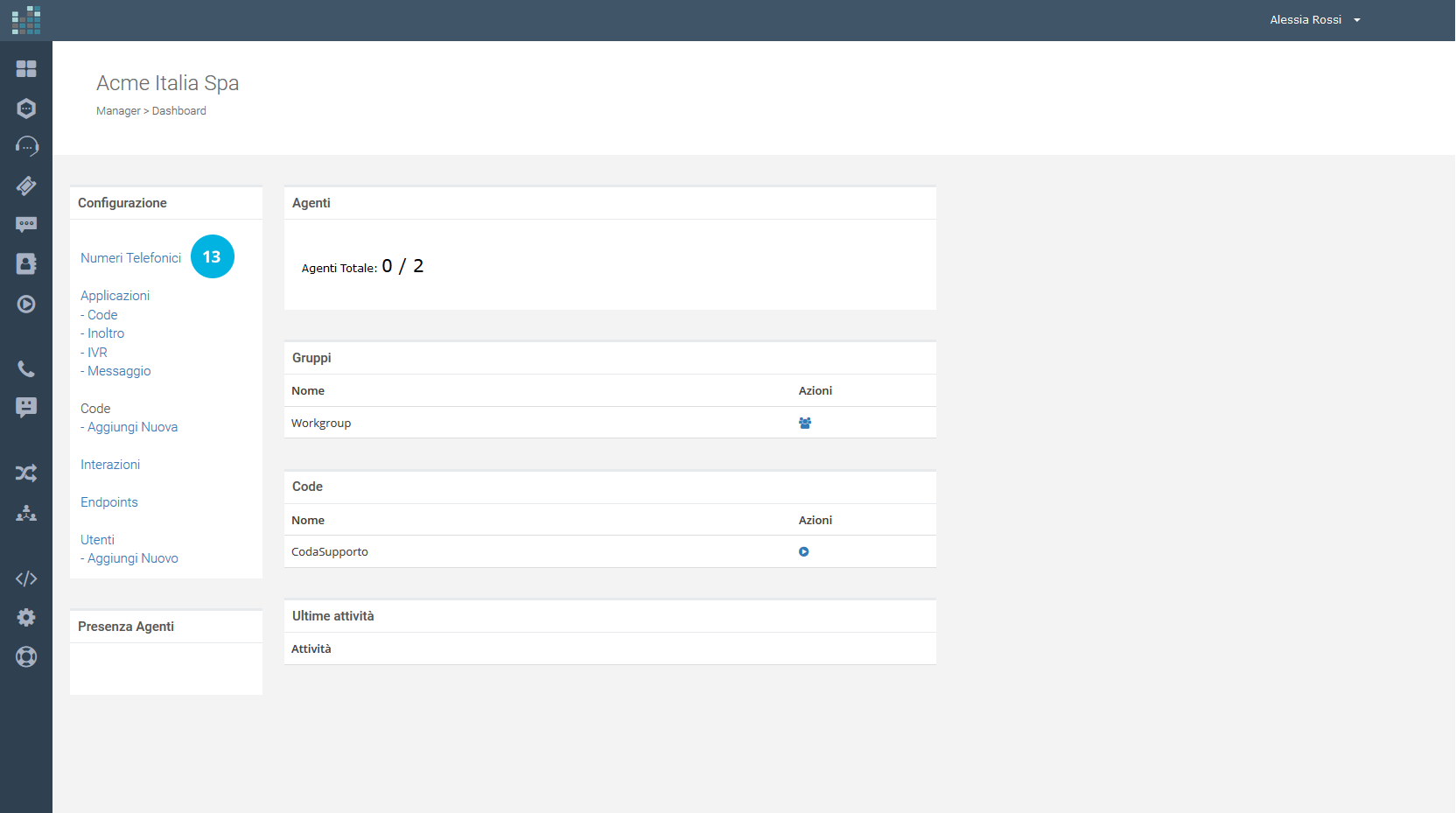Click the CodaSupporto play action icon

point(803,552)
